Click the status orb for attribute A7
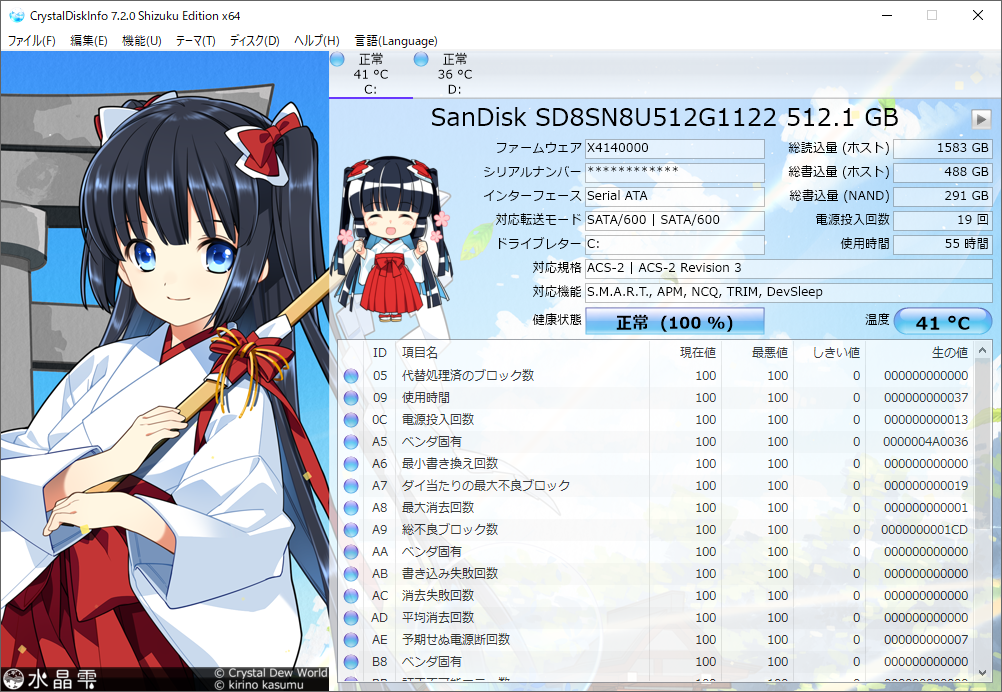1002x692 pixels. (x=351, y=486)
